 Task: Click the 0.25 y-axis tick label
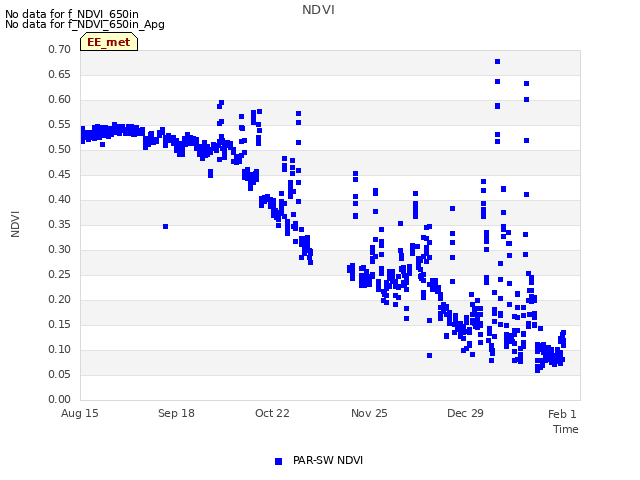coord(60,274)
